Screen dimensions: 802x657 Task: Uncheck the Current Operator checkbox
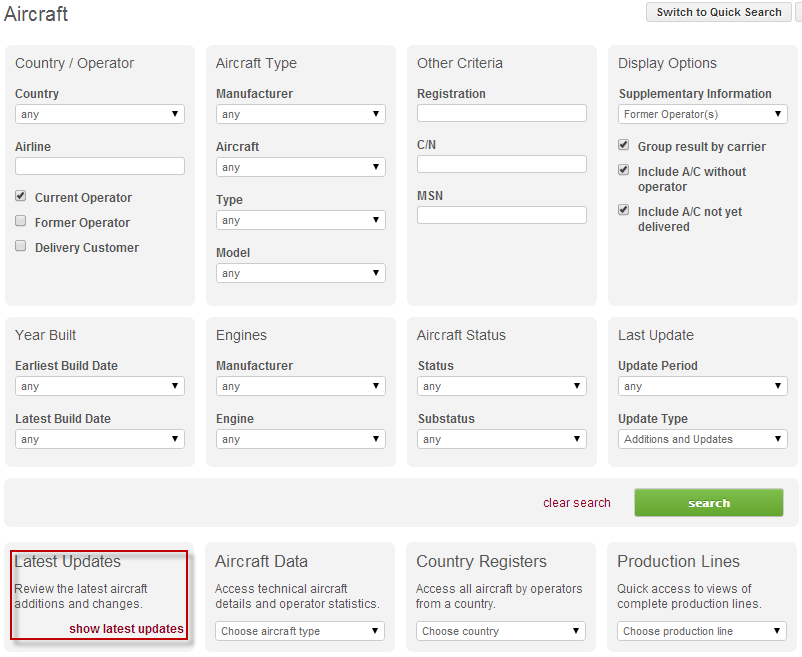pos(21,197)
